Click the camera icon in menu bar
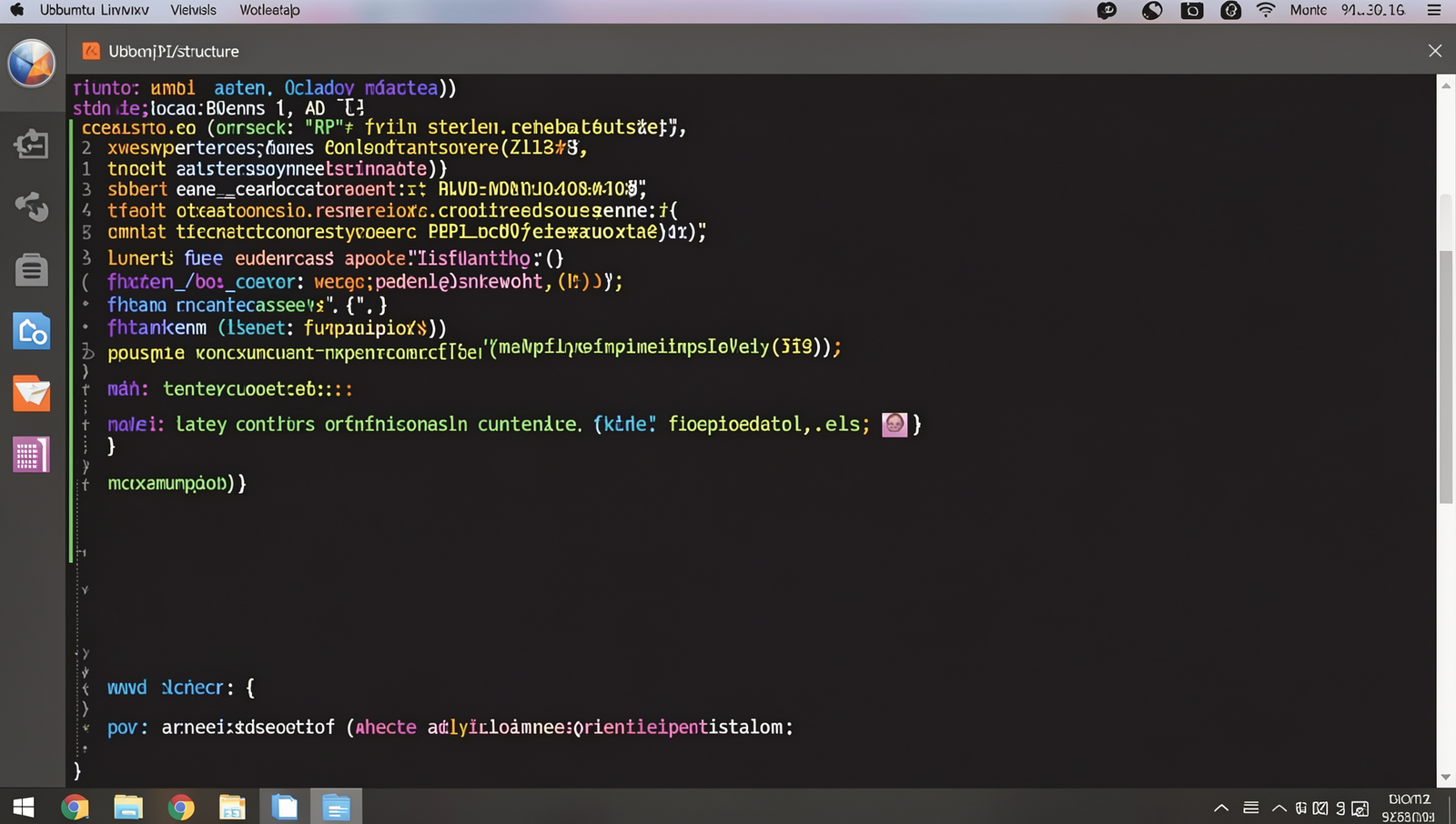The width and height of the screenshot is (1456, 824). [x=1191, y=11]
